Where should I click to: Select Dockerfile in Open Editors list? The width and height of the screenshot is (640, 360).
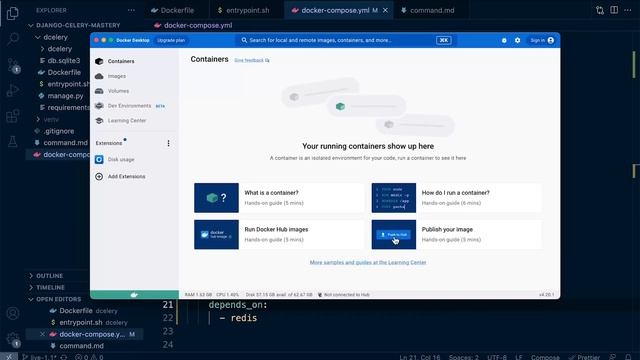pyautogui.click(x=83, y=311)
